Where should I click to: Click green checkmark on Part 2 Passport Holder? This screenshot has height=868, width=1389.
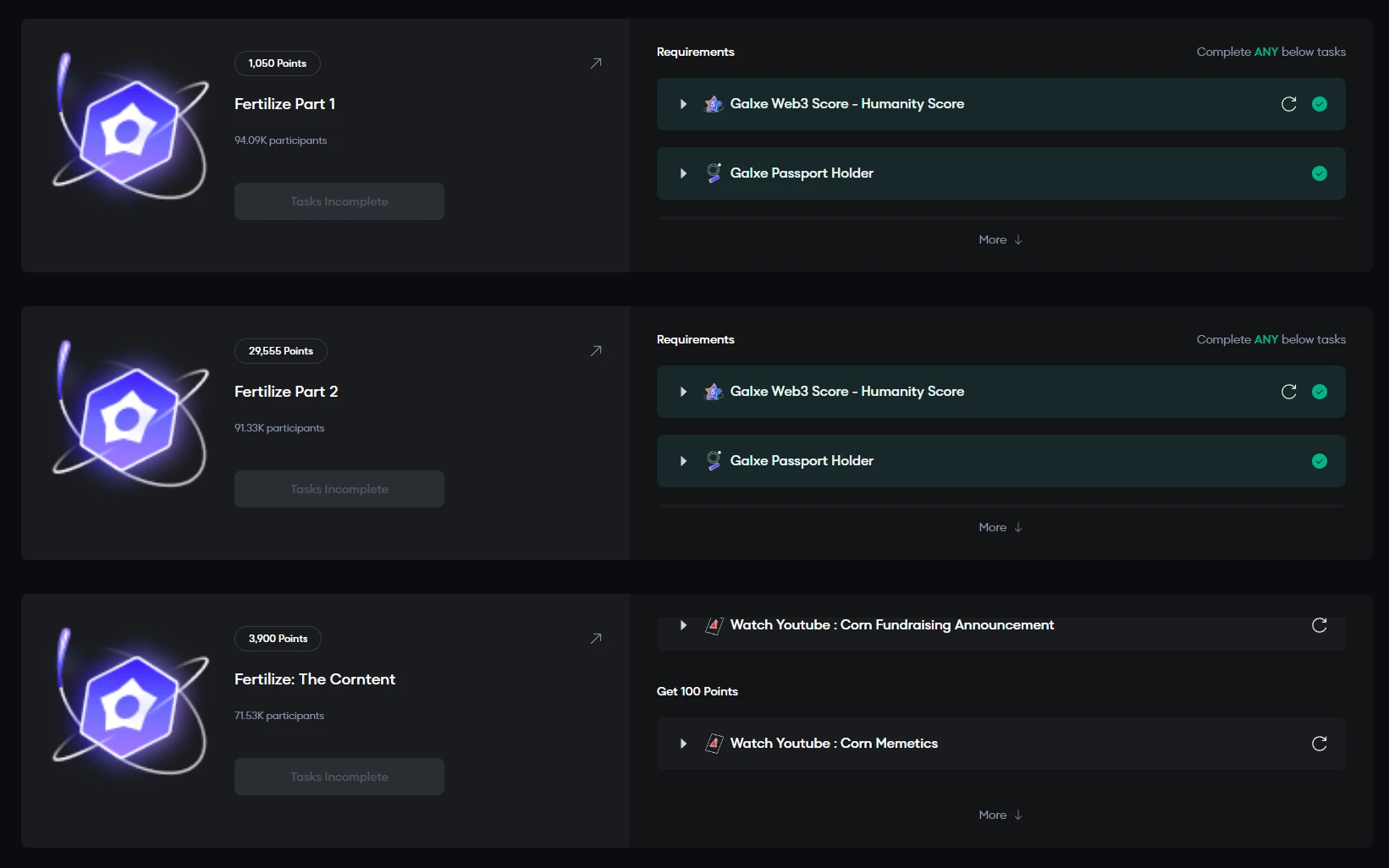click(x=1319, y=461)
